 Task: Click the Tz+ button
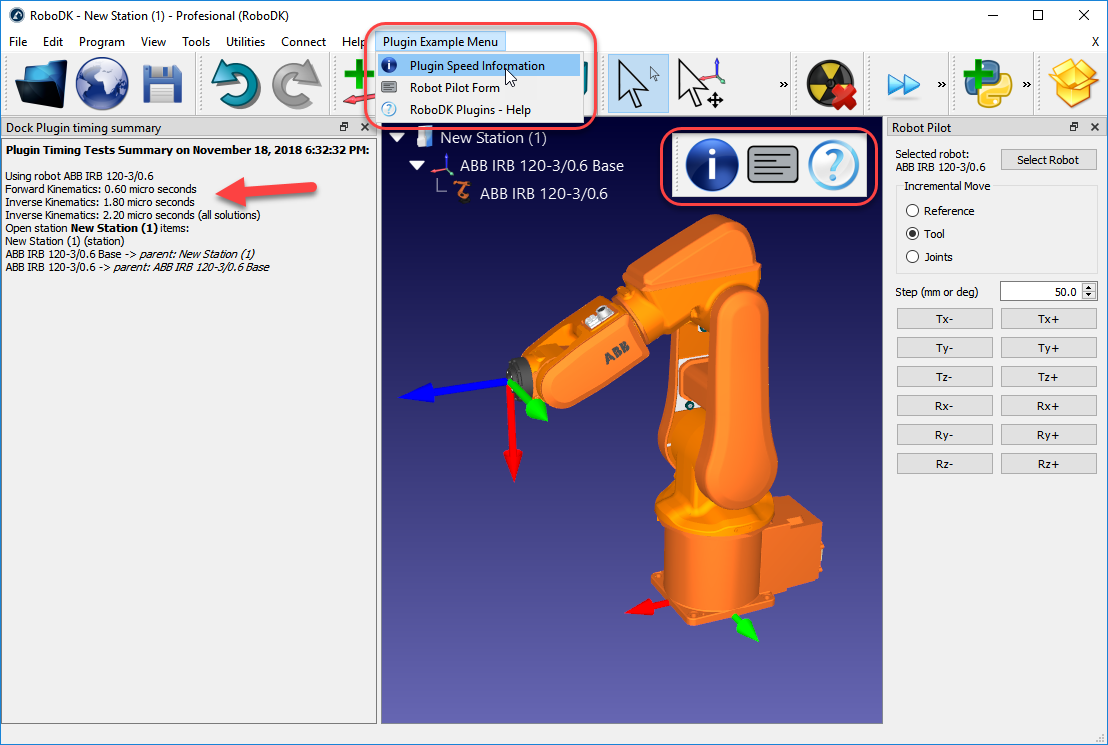click(x=1049, y=377)
